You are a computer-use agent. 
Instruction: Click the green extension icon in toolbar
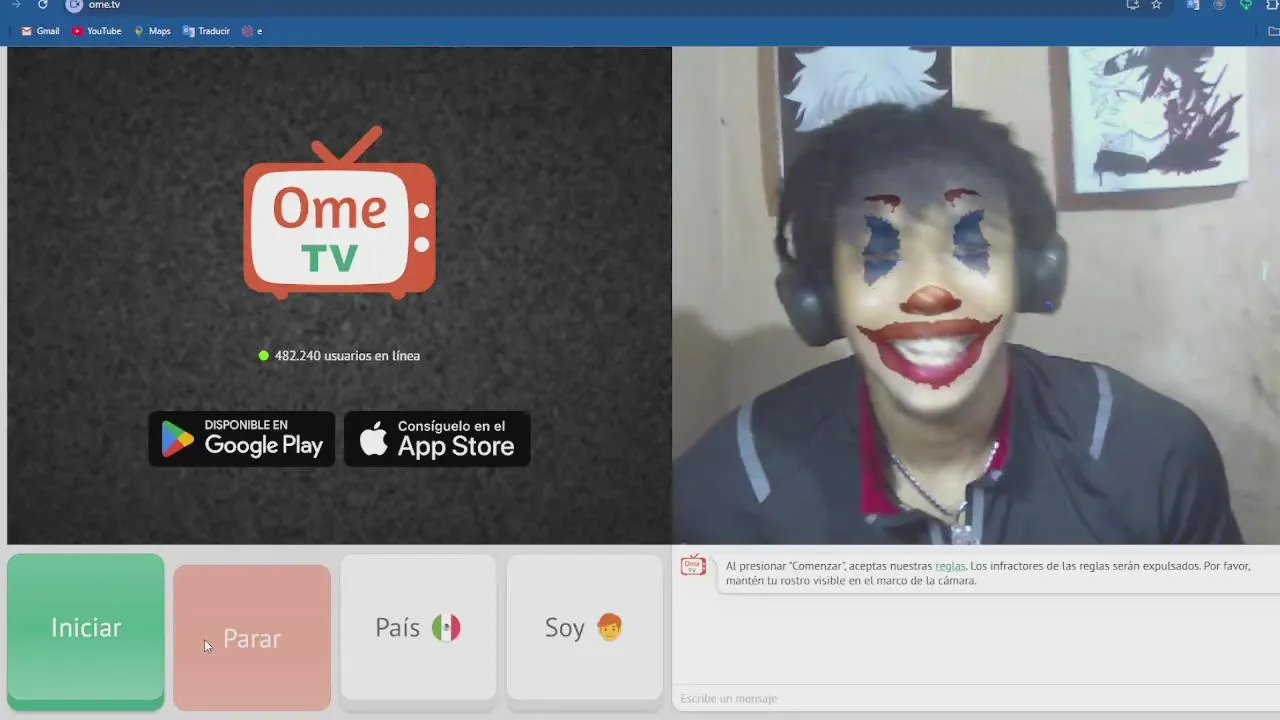1246,5
